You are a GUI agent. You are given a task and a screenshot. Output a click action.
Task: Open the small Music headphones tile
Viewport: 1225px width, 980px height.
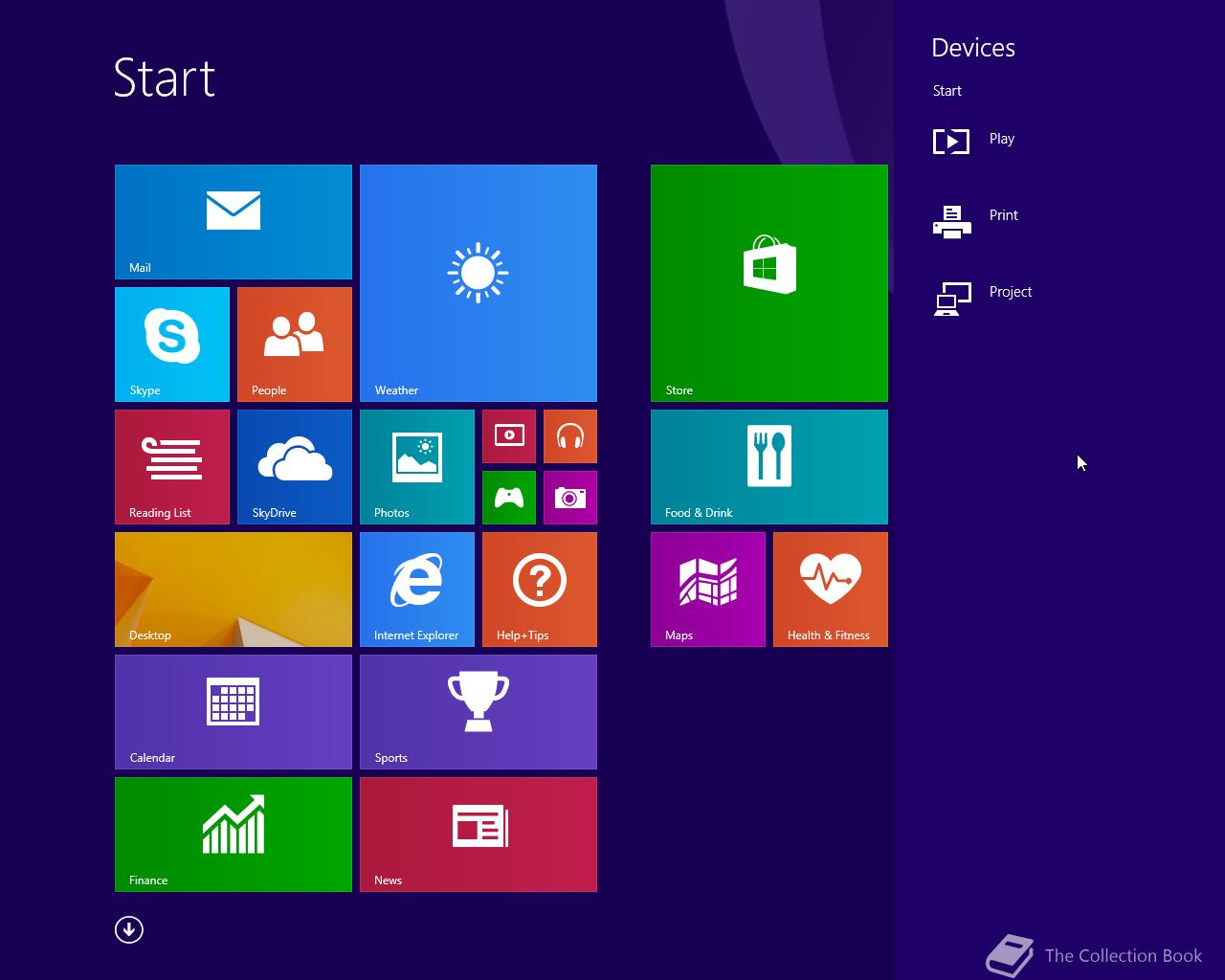click(570, 436)
